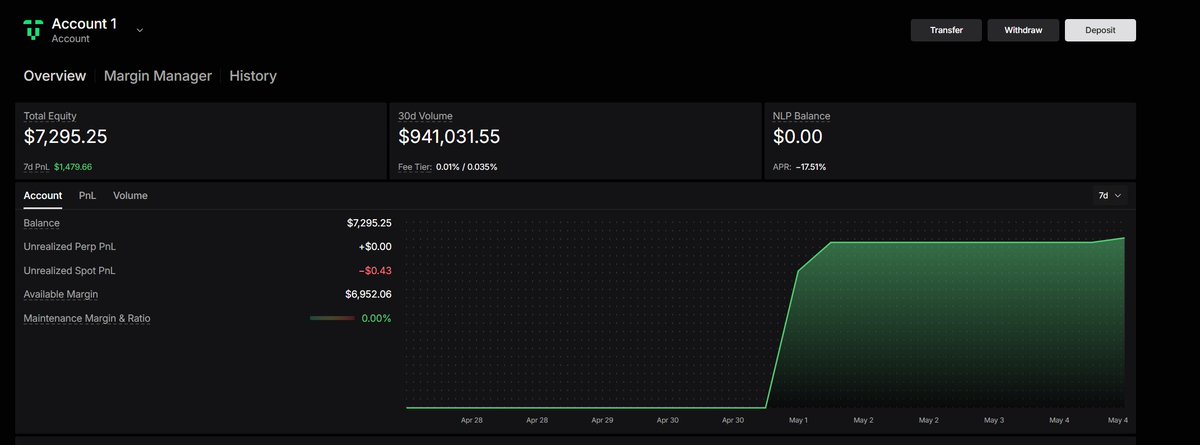Select the Account chart tab
1200x445 pixels.
(x=43, y=196)
